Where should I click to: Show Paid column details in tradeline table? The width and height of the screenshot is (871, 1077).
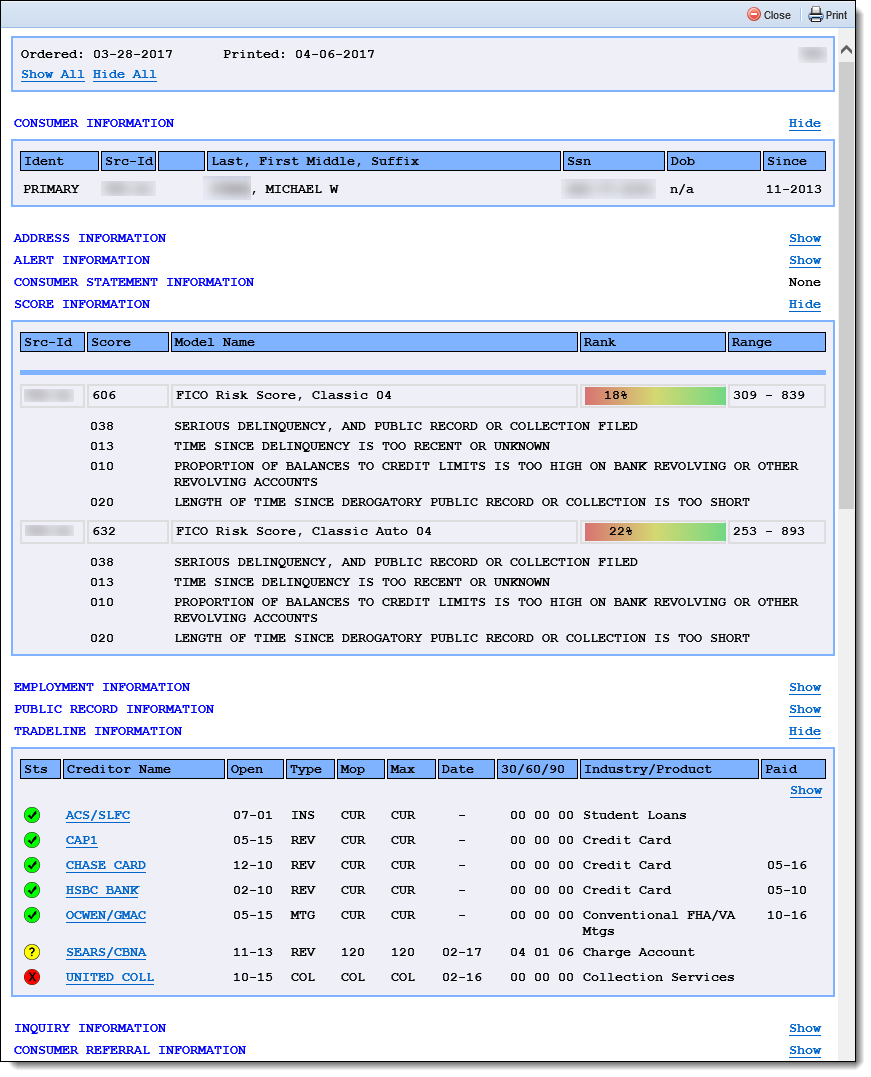point(806,791)
